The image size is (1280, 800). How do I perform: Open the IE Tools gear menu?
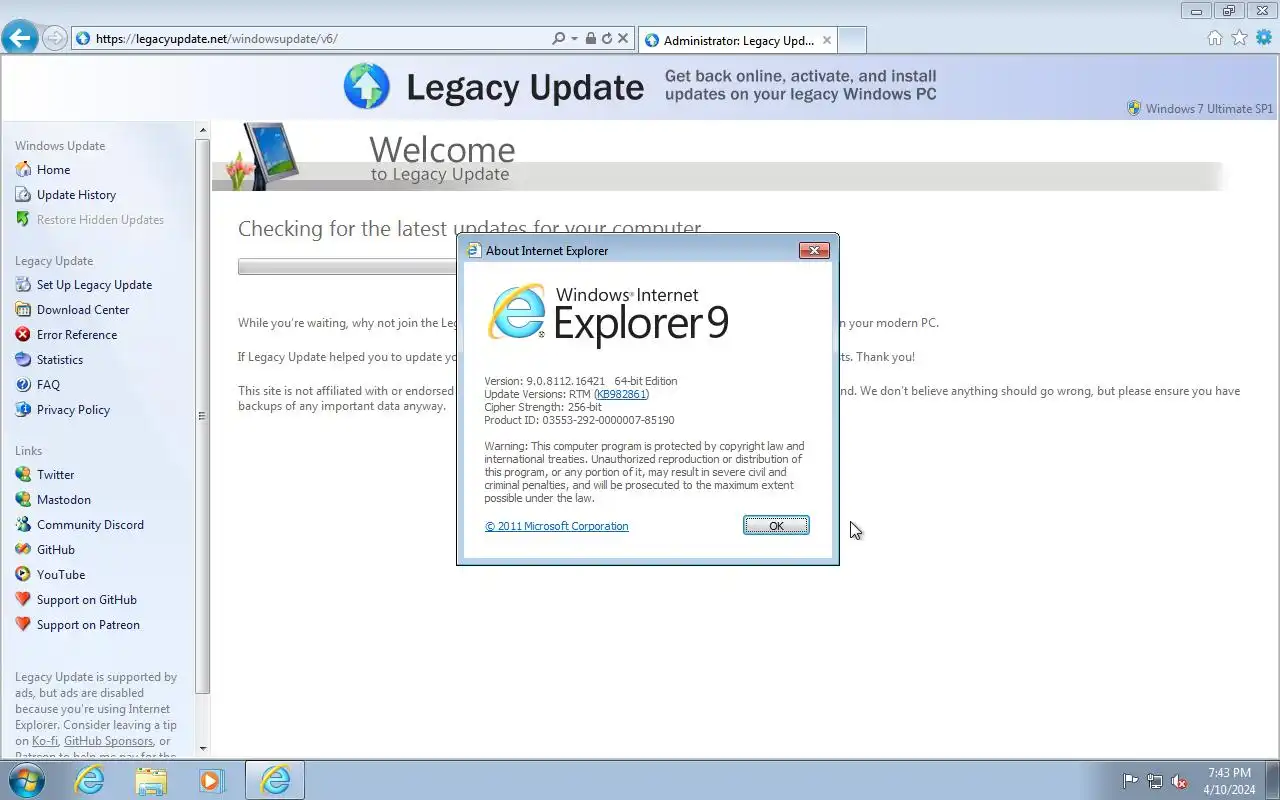(1264, 38)
